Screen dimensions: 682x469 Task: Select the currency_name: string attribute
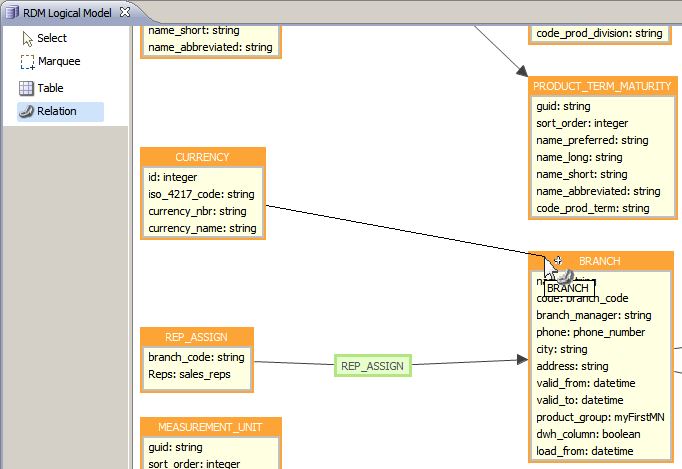[x=202, y=228]
